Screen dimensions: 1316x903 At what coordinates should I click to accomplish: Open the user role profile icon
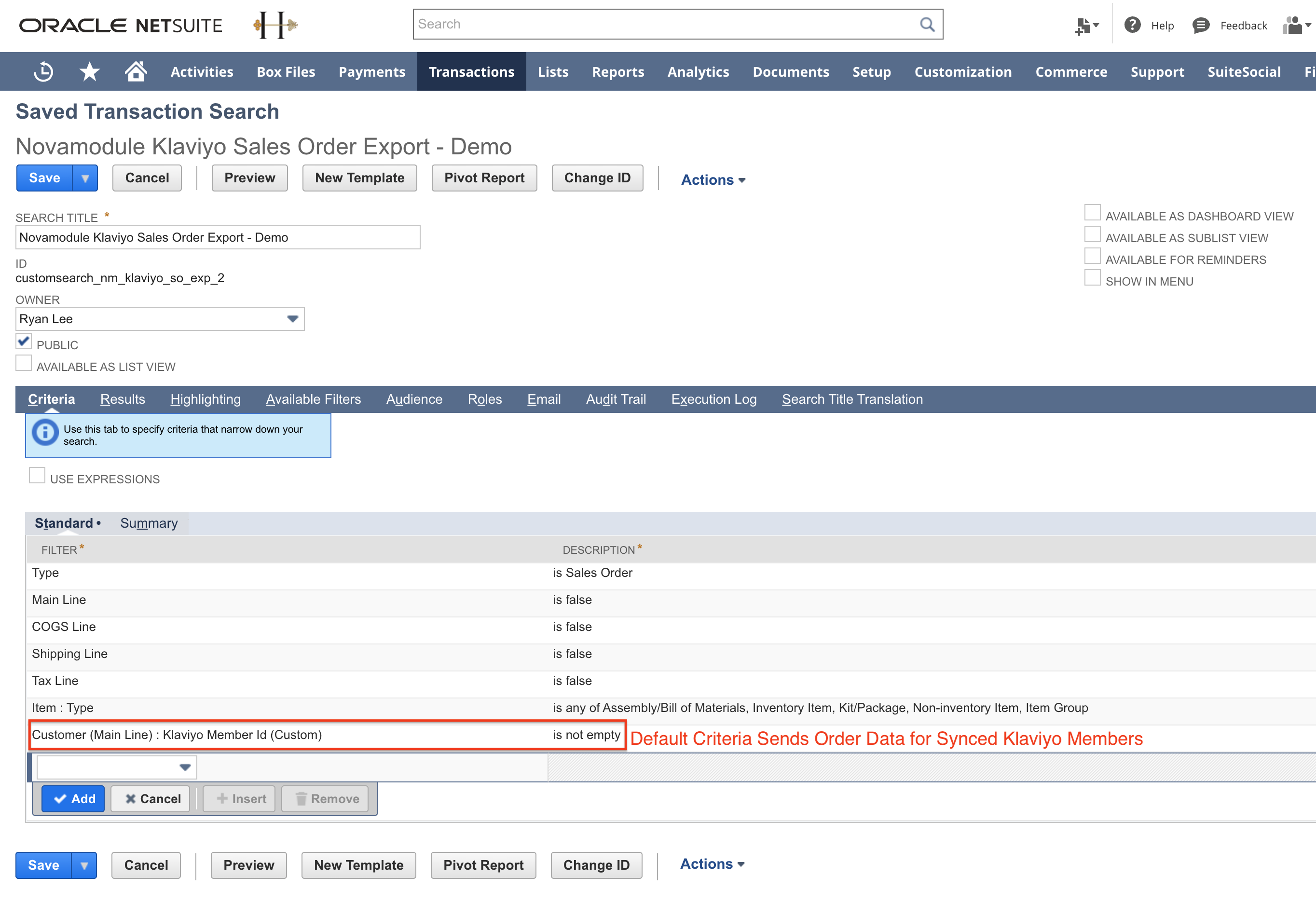(x=1296, y=26)
